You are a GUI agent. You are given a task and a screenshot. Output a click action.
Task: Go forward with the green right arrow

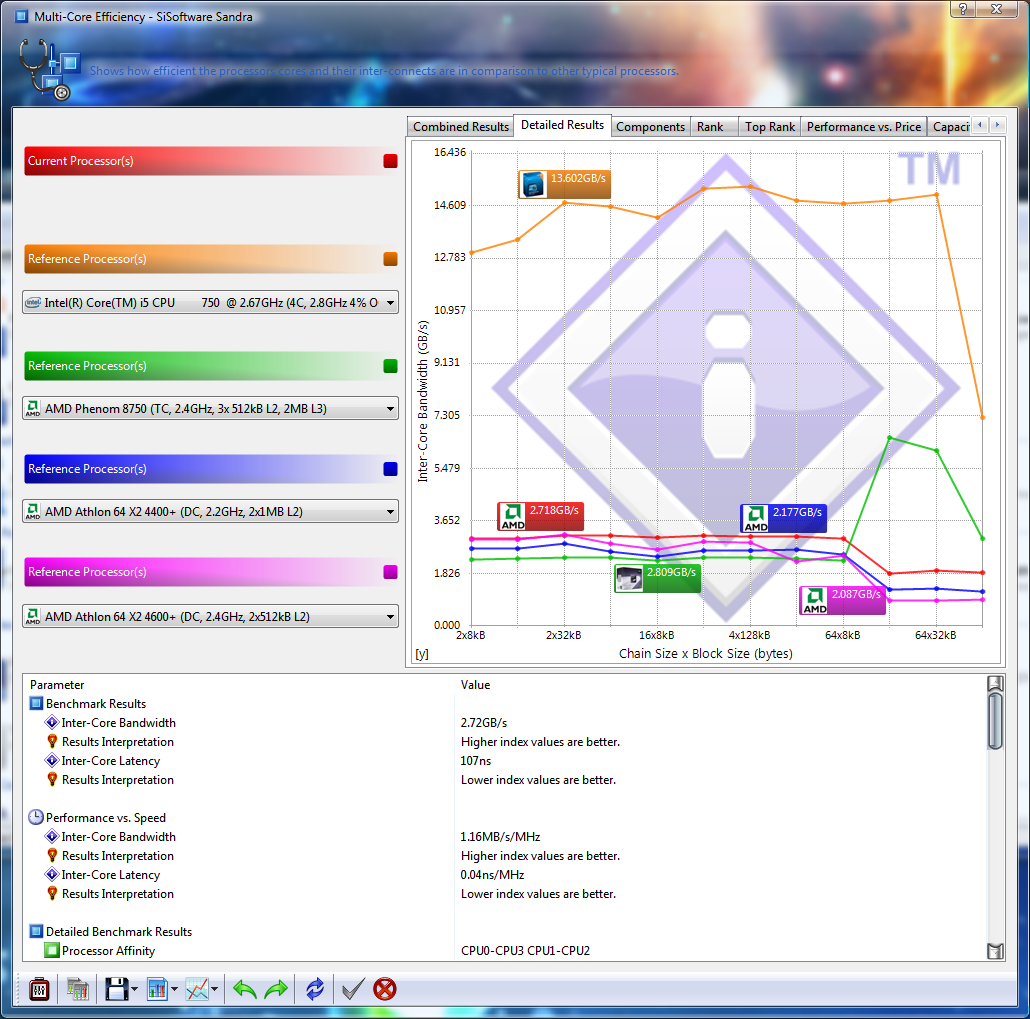pyautogui.click(x=276, y=989)
